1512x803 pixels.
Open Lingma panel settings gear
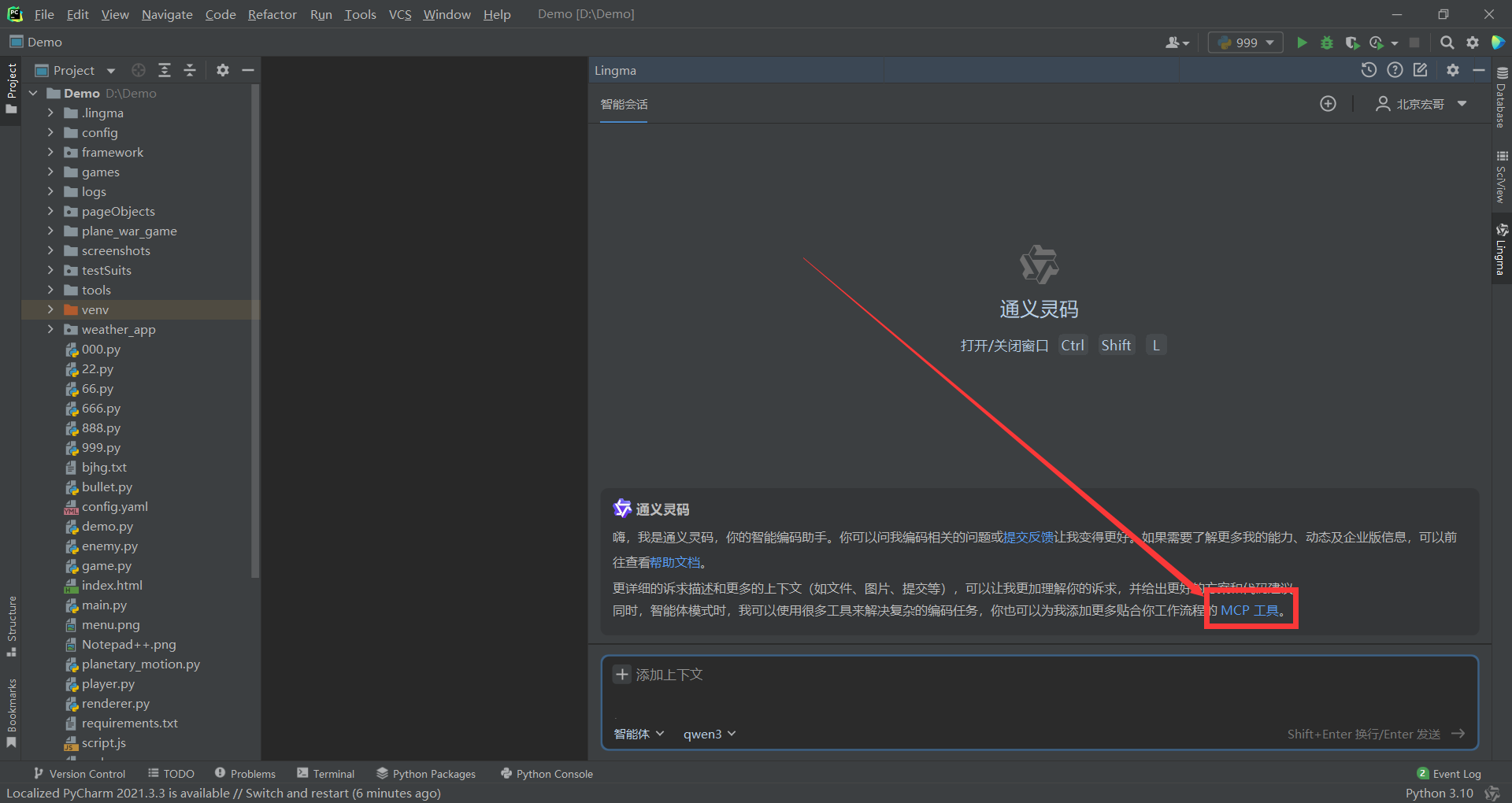[x=1453, y=70]
